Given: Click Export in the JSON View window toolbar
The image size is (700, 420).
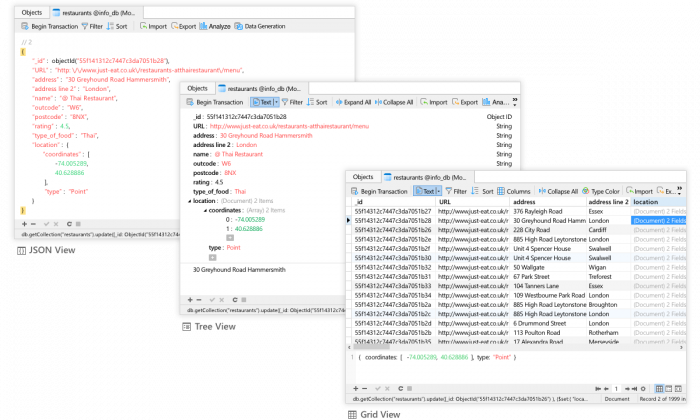Looking at the screenshot, I should [183, 26].
